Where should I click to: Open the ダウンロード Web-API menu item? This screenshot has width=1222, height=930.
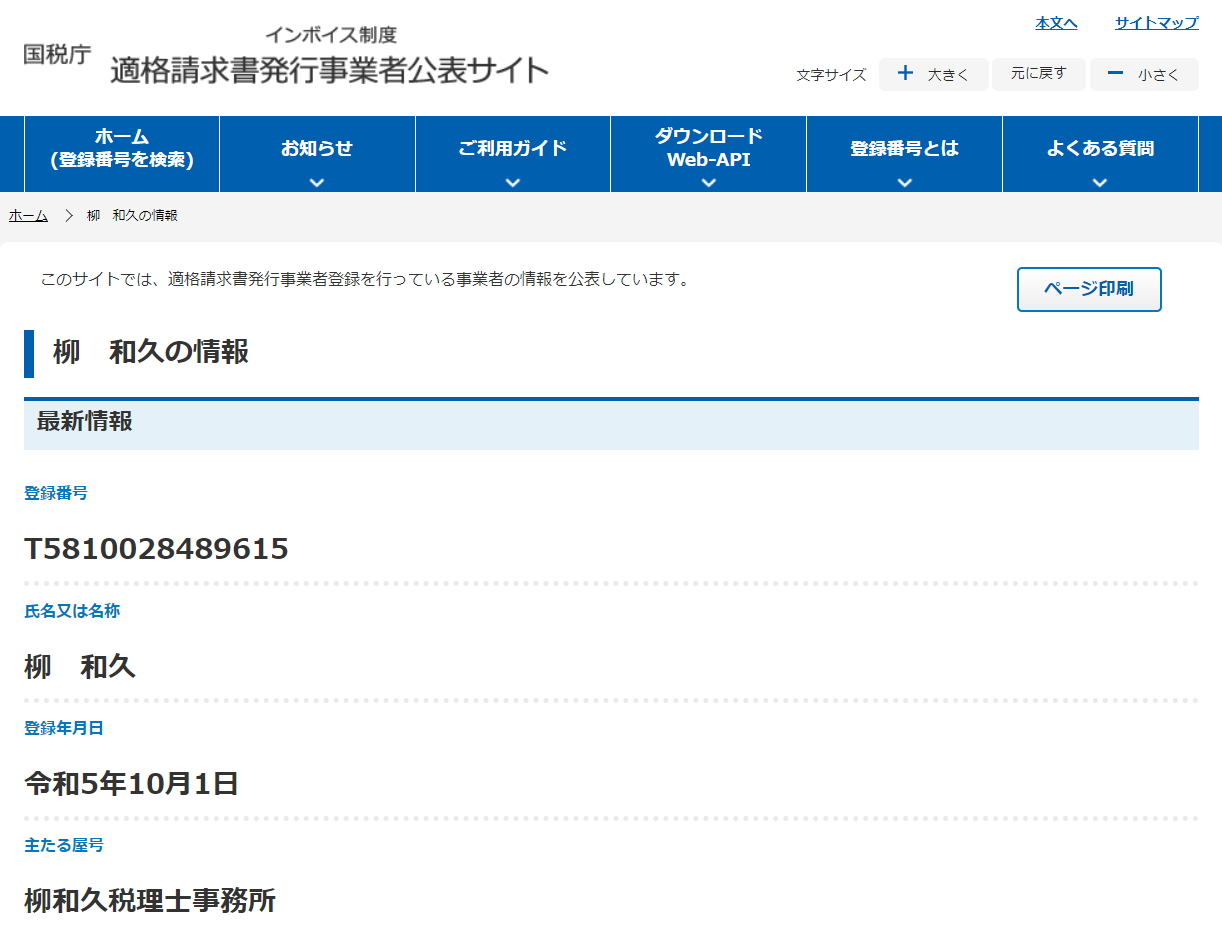709,154
